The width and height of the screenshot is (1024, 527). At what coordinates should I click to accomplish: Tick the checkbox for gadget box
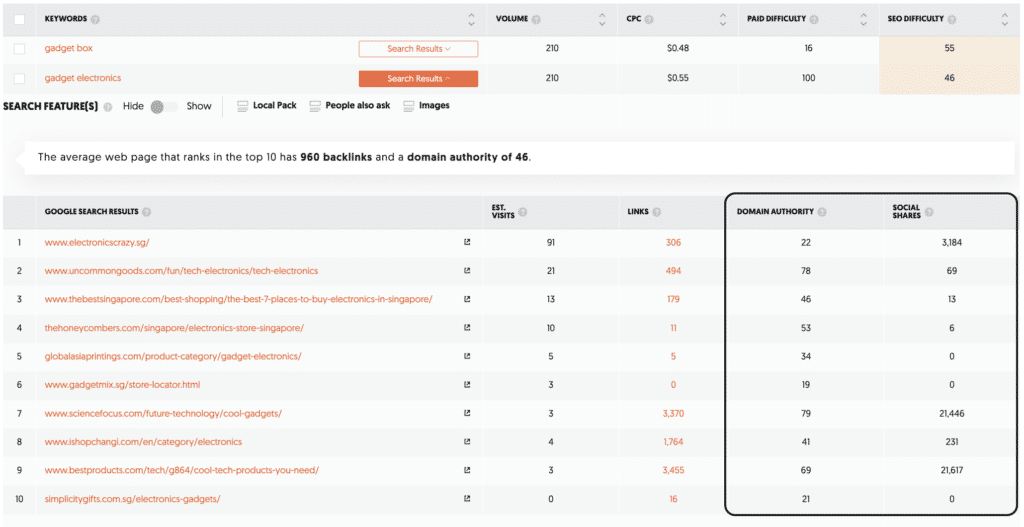coord(20,49)
